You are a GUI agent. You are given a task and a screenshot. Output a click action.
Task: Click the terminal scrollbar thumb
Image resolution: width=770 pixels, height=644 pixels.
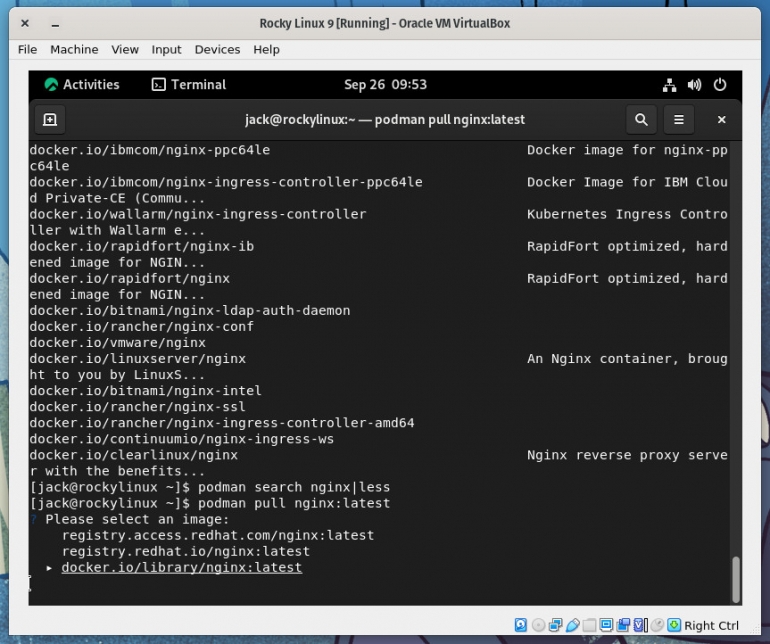pyautogui.click(x=736, y=579)
